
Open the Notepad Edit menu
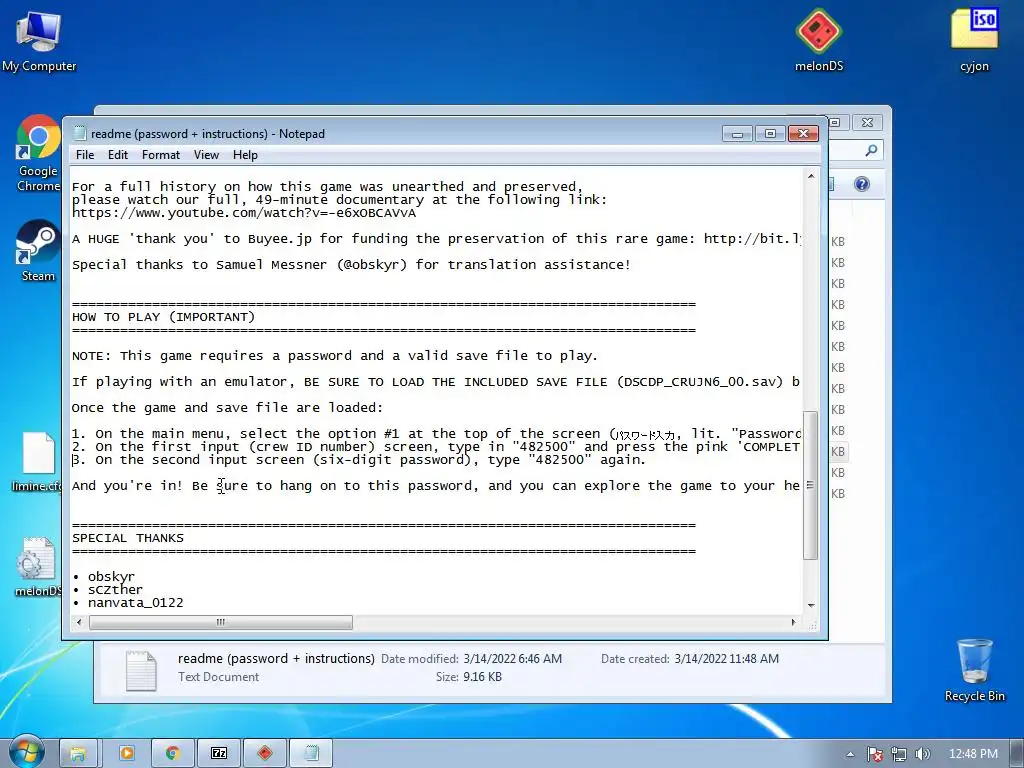click(118, 155)
